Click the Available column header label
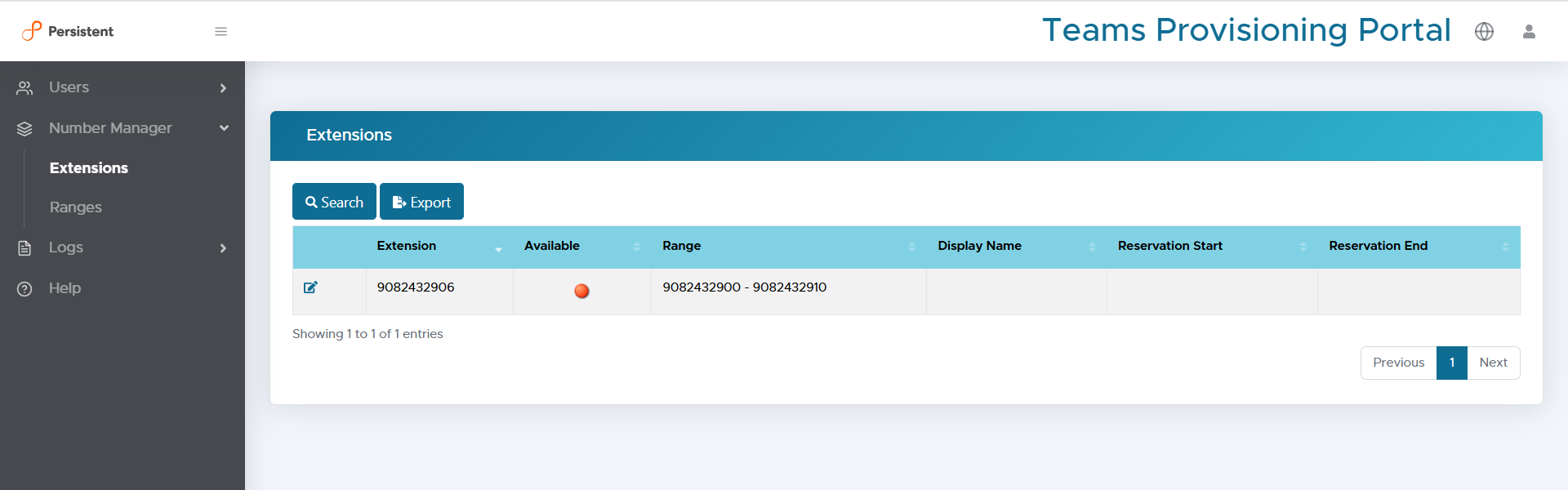Image resolution: width=1568 pixels, height=490 pixels. point(552,246)
